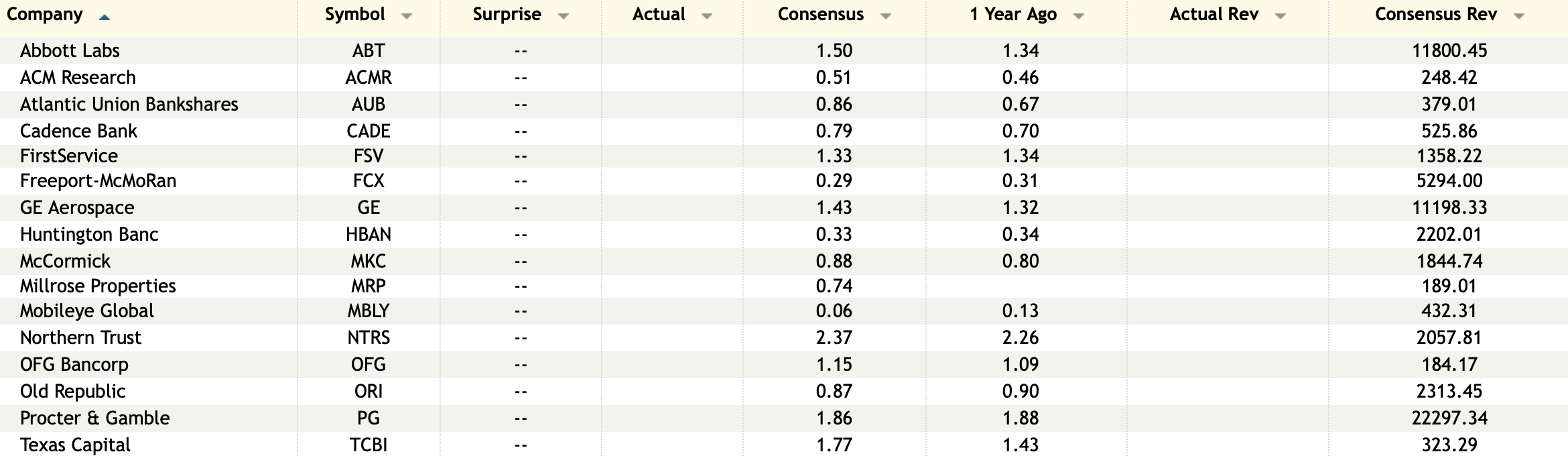
Task: Click the Surprise column sort arrow
Action: point(563,17)
